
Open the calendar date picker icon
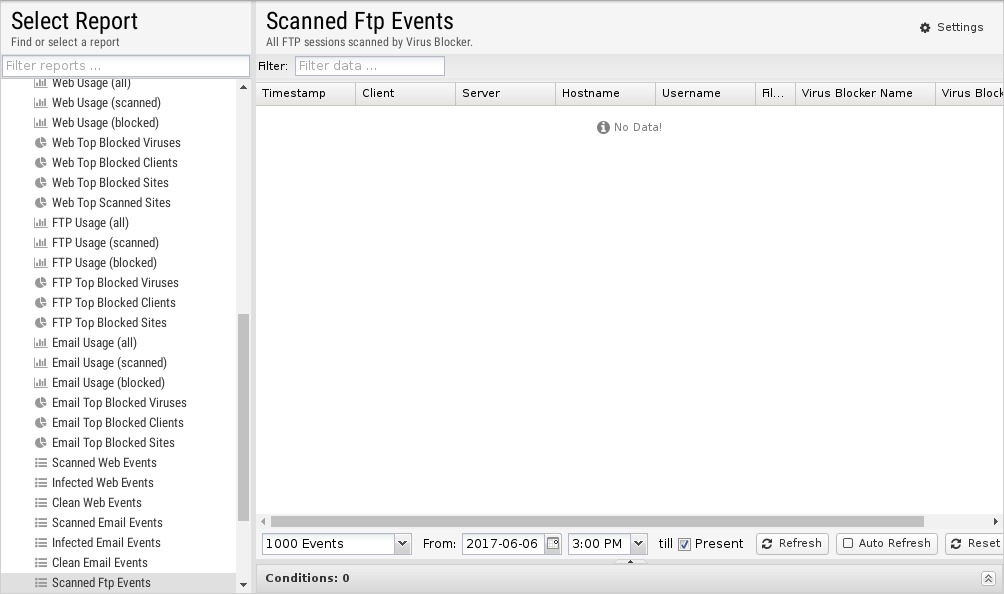[553, 543]
